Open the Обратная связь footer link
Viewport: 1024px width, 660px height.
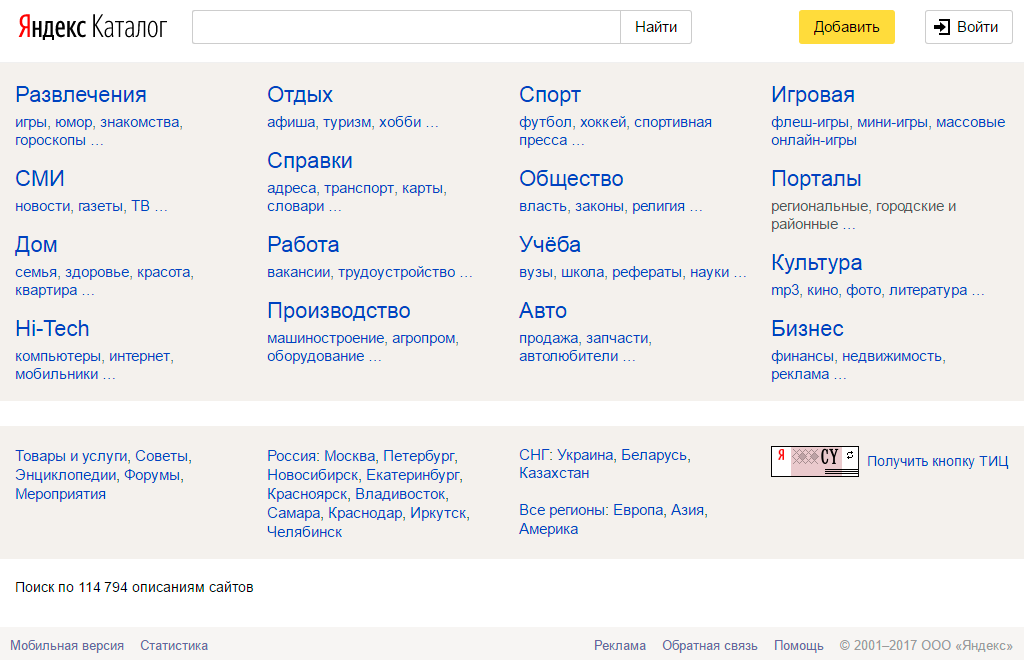(x=710, y=646)
